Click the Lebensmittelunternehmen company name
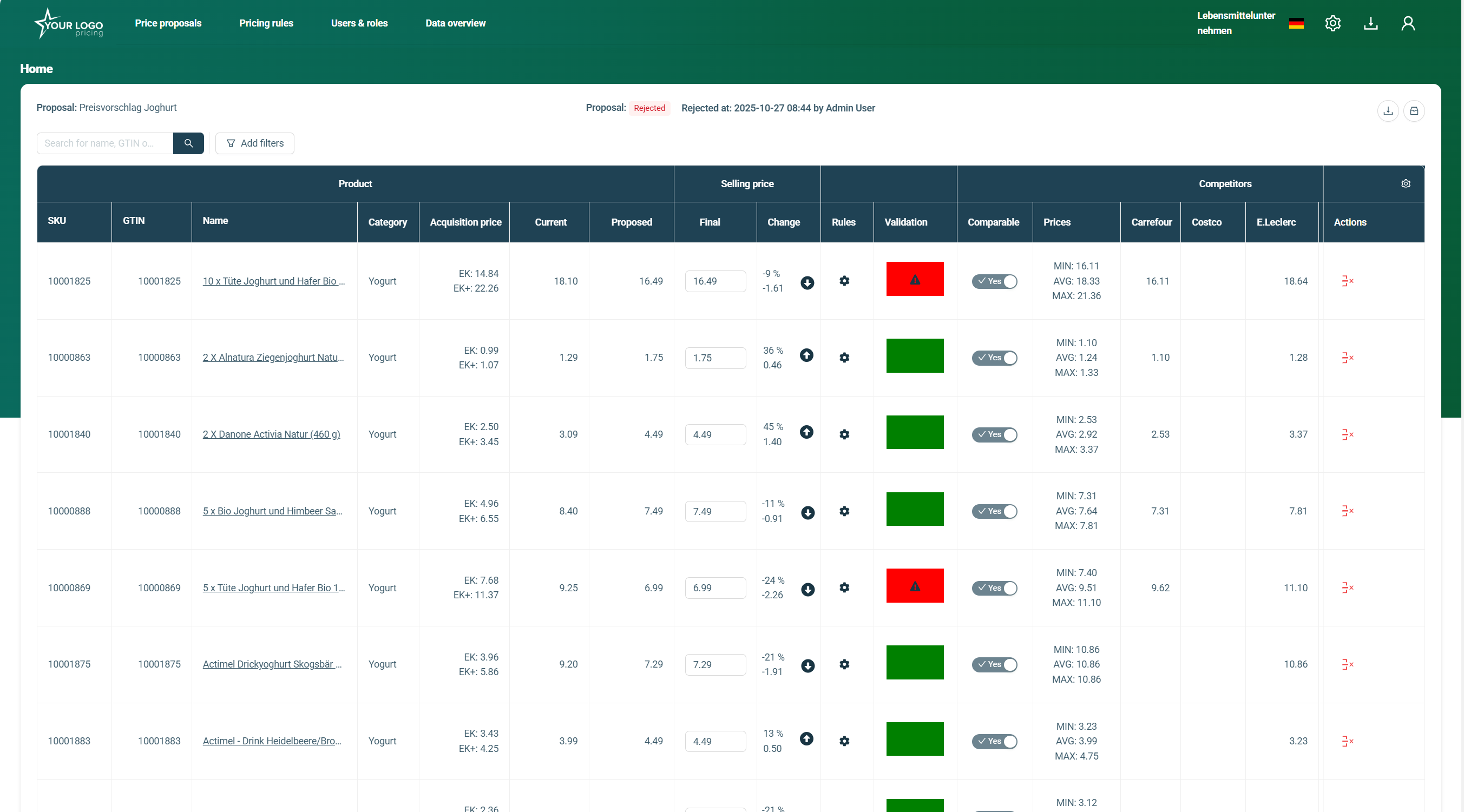 pyautogui.click(x=1236, y=23)
